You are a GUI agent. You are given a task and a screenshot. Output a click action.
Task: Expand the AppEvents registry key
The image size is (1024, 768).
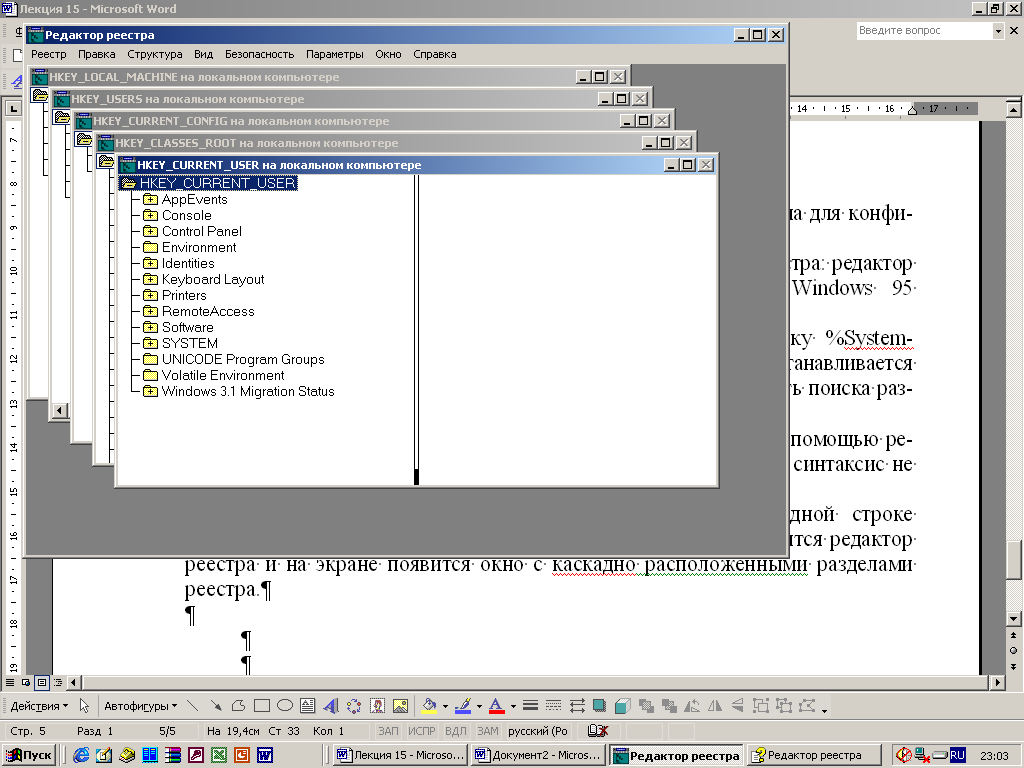[150, 199]
